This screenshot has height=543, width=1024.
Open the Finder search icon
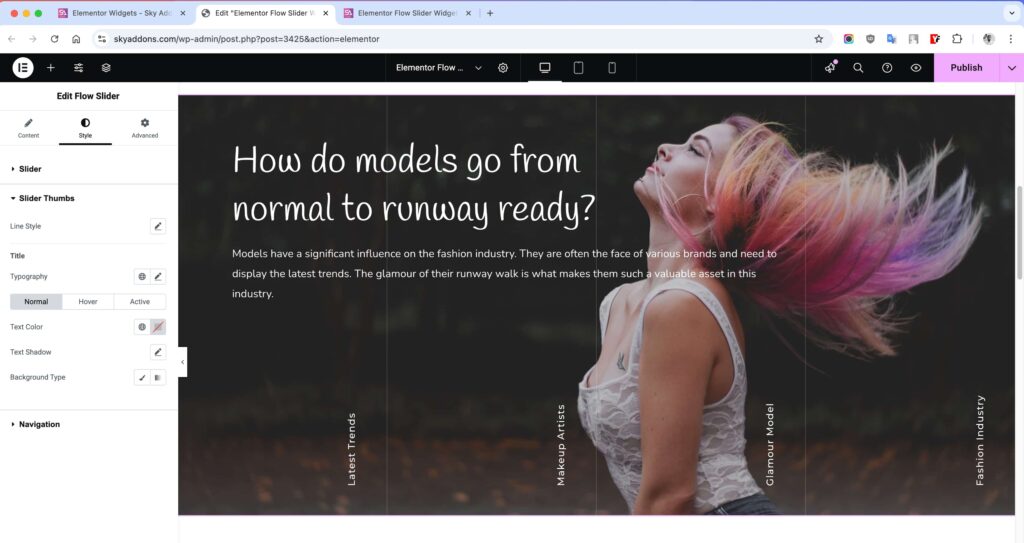[858, 67]
